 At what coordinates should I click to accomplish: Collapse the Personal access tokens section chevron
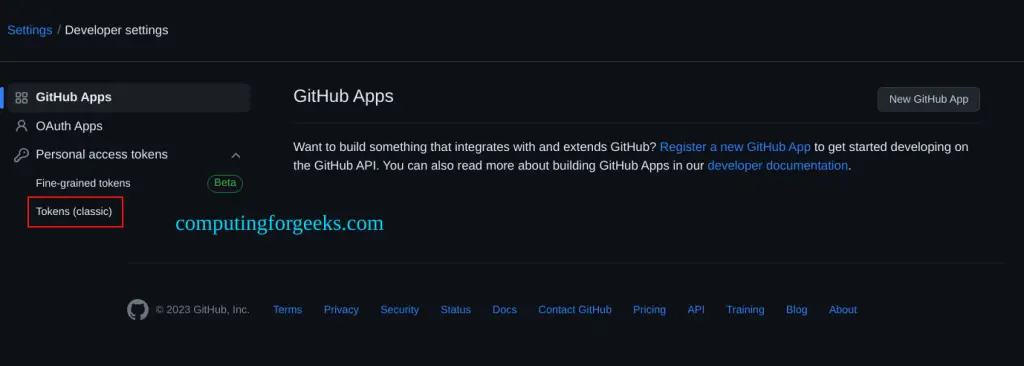(236, 155)
